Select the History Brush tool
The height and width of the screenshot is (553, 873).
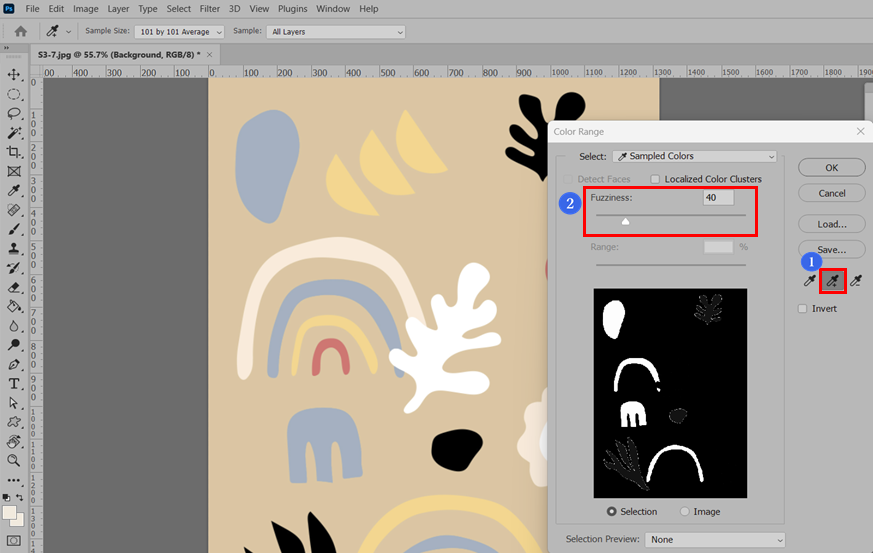[14, 268]
